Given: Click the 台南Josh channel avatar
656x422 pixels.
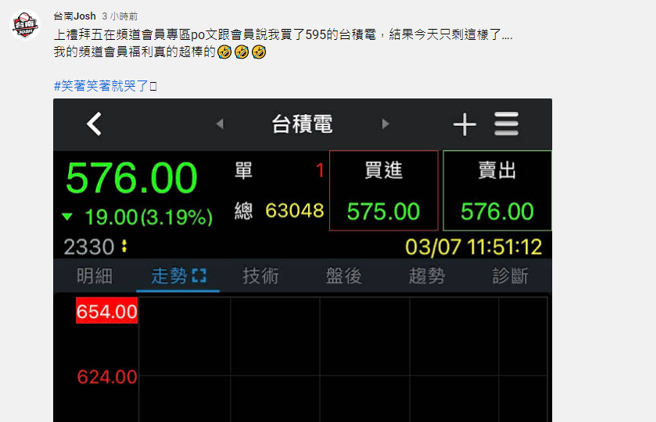Looking at the screenshot, I should tap(27, 25).
